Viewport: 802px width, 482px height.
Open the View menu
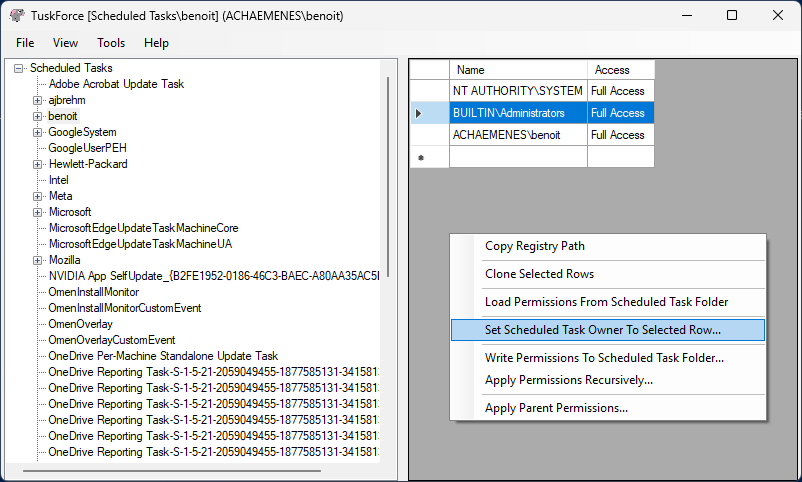(65, 43)
